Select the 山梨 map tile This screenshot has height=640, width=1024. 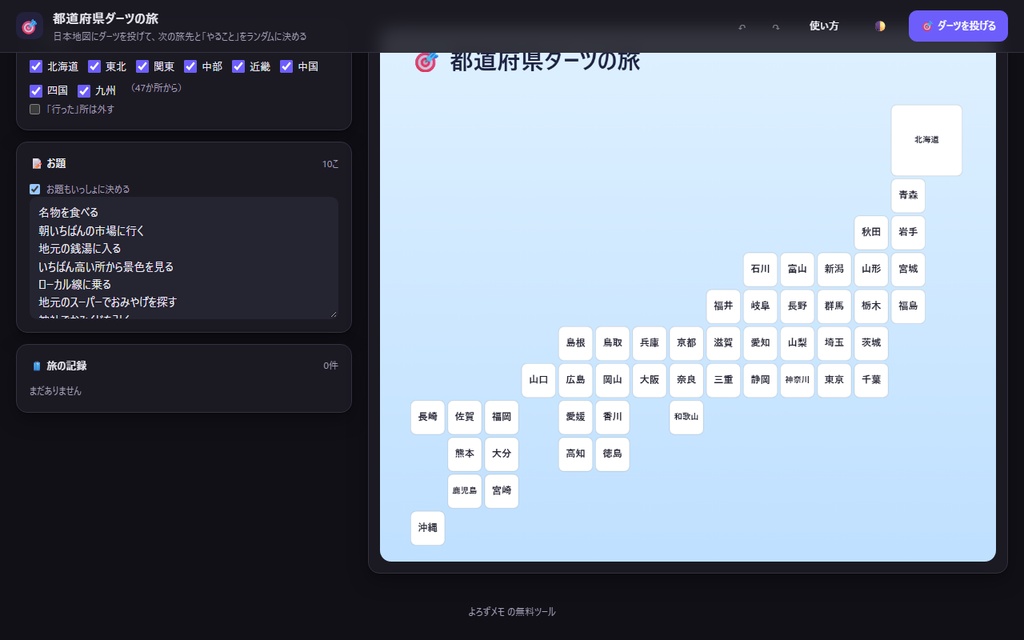[x=797, y=343]
